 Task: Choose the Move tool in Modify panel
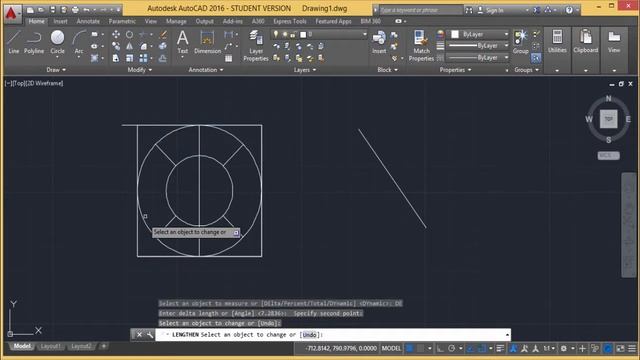116,34
